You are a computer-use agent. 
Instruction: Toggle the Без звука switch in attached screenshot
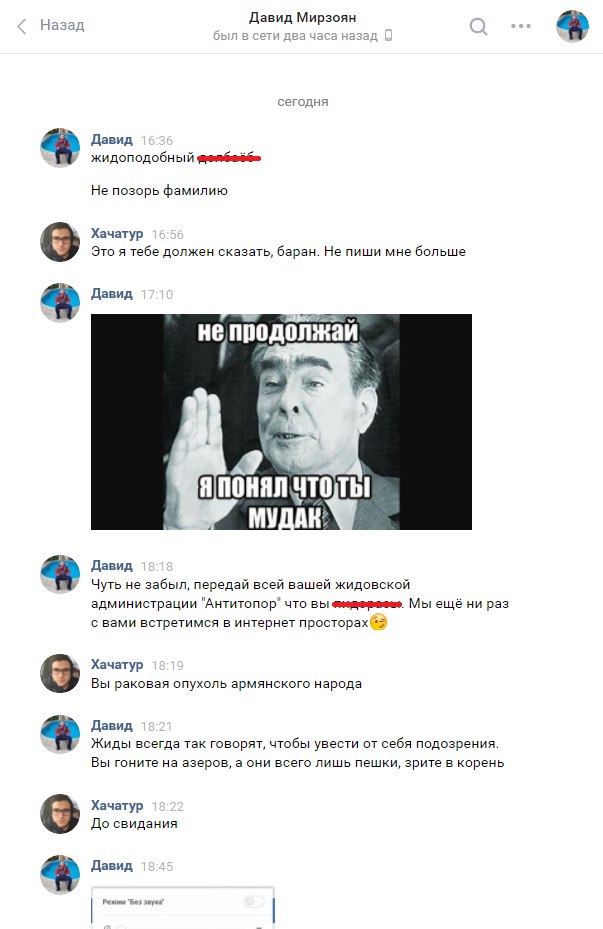[x=254, y=902]
